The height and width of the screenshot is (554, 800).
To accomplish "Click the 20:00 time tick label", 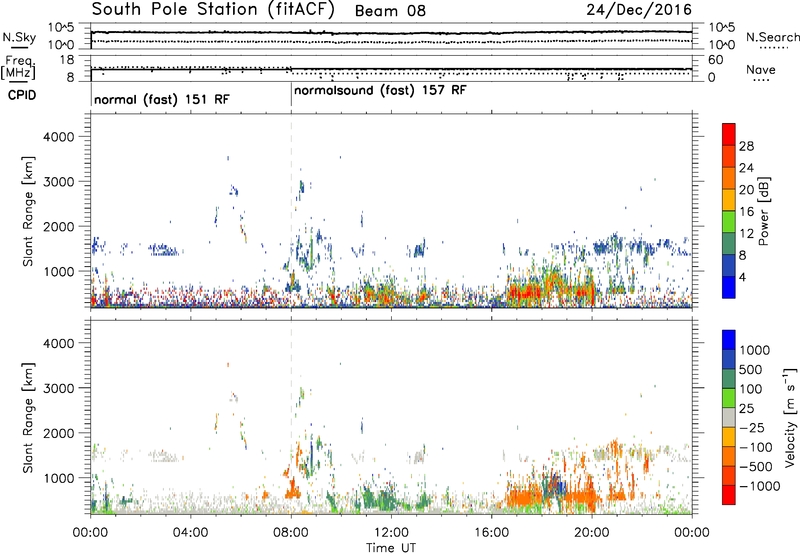I will tap(592, 533).
